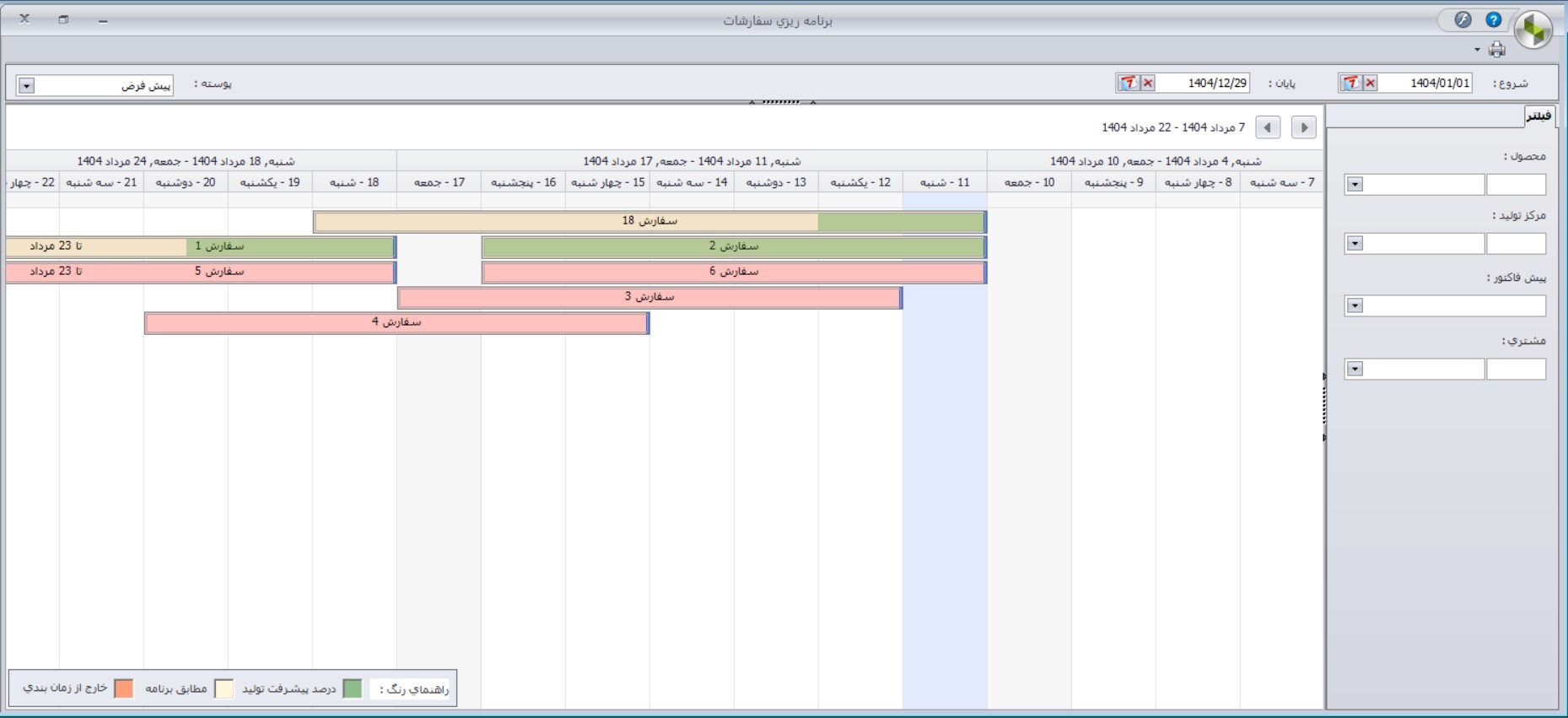Viewport: 1568px width, 718px height.
Task: Clear the پایان date with red X
Action: pyautogui.click(x=1148, y=83)
